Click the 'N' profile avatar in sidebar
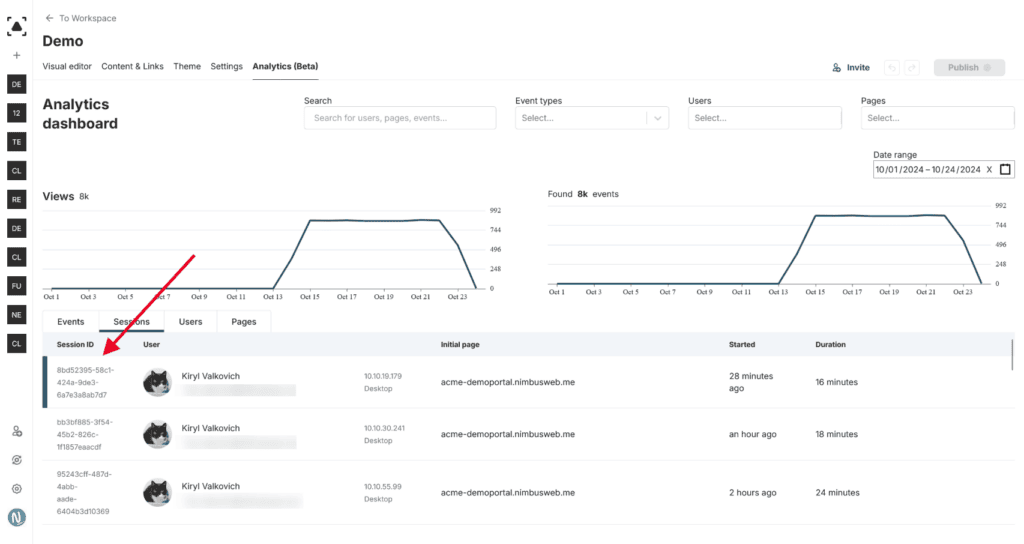1024x544 pixels. [17, 517]
